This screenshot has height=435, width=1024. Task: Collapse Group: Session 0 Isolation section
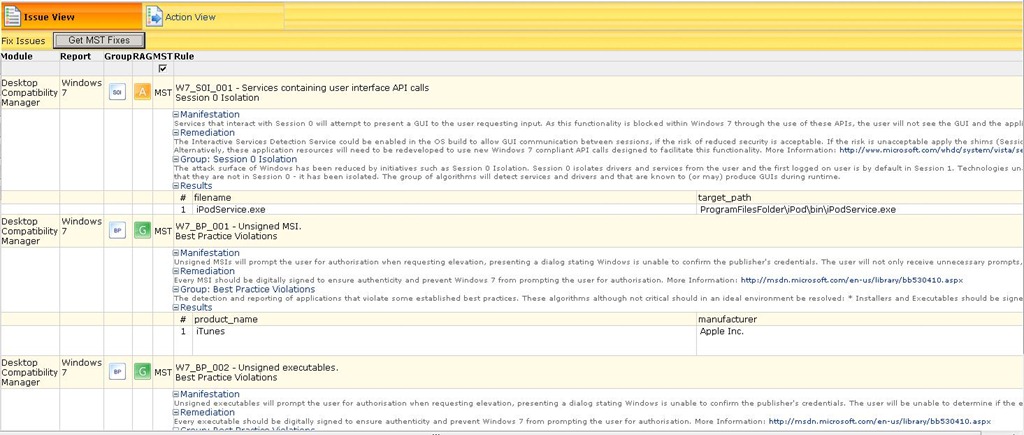coord(176,159)
